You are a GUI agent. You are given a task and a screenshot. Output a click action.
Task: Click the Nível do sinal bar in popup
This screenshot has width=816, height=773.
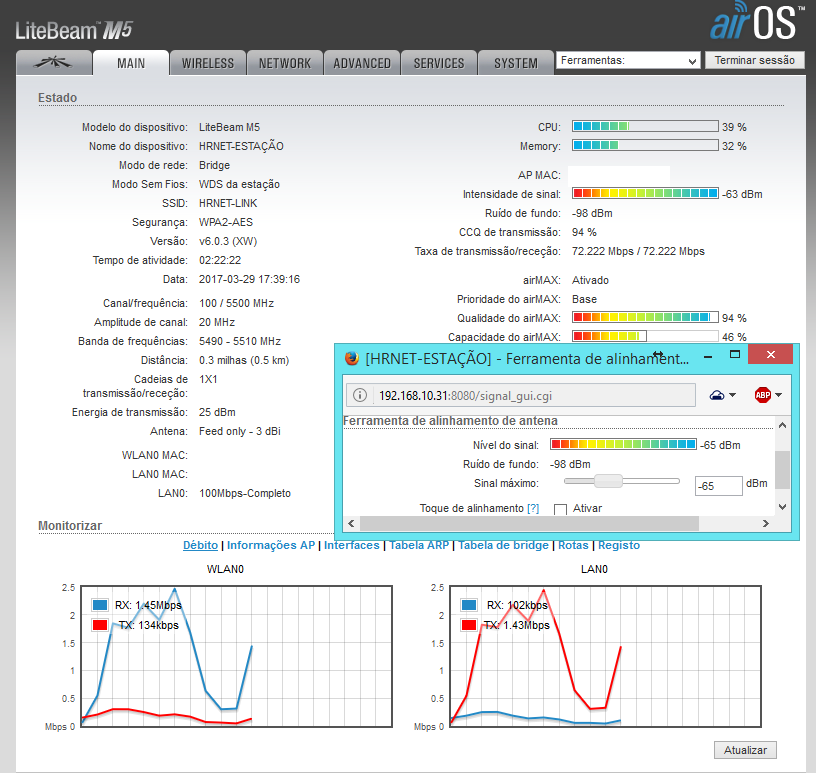pos(623,444)
